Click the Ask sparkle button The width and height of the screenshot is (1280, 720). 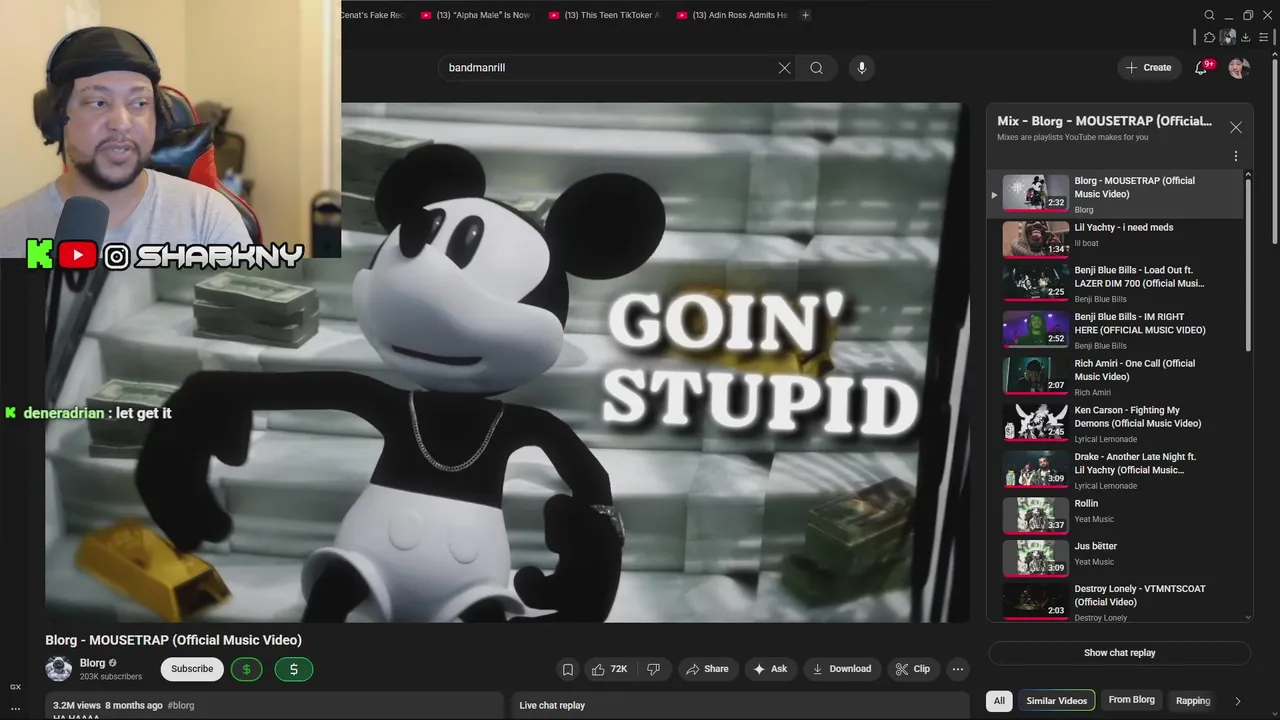pos(770,669)
